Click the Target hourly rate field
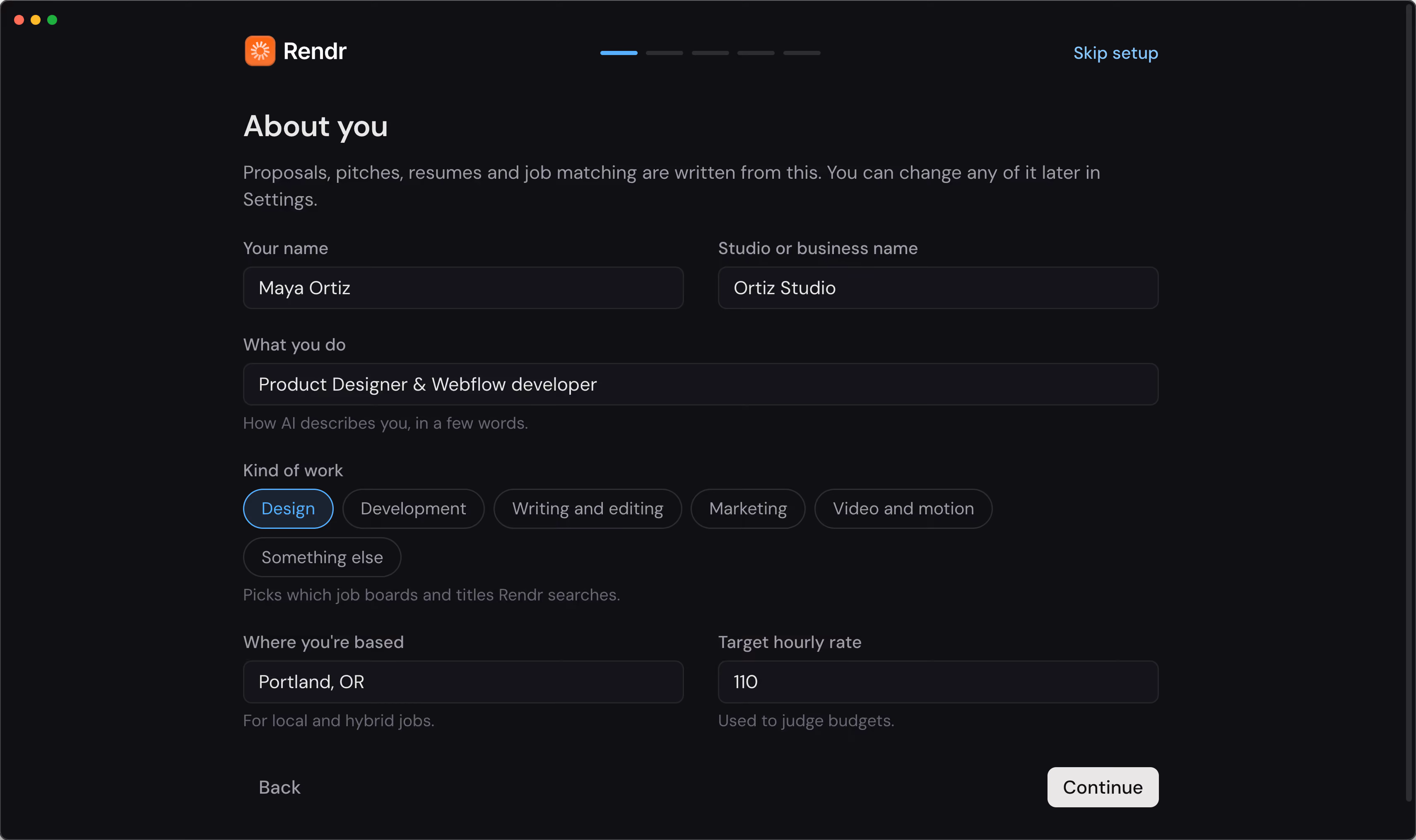 coord(938,682)
